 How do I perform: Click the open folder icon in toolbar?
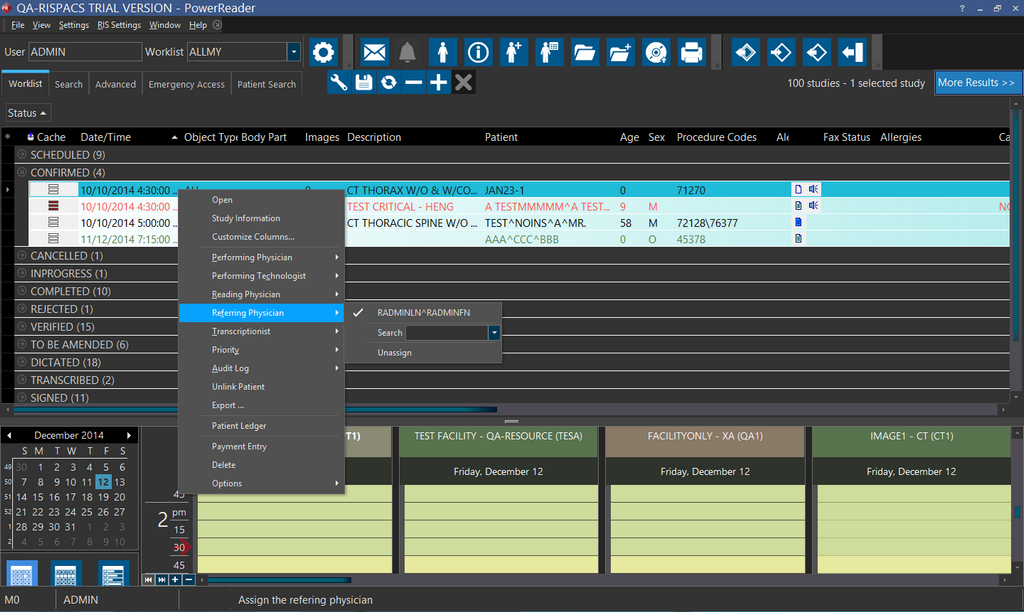point(585,52)
